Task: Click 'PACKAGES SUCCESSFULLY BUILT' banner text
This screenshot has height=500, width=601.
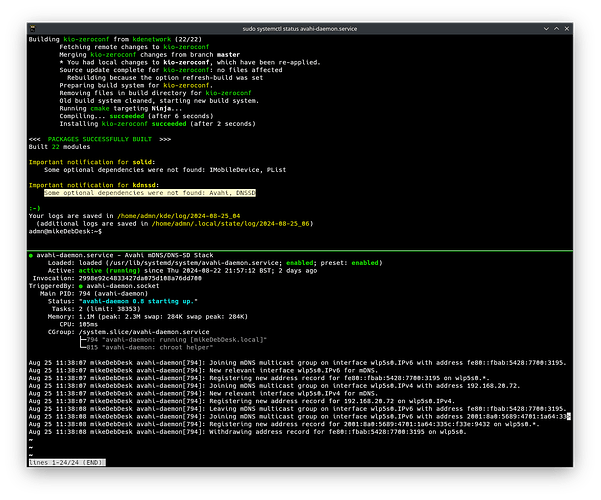Action: click(100, 139)
